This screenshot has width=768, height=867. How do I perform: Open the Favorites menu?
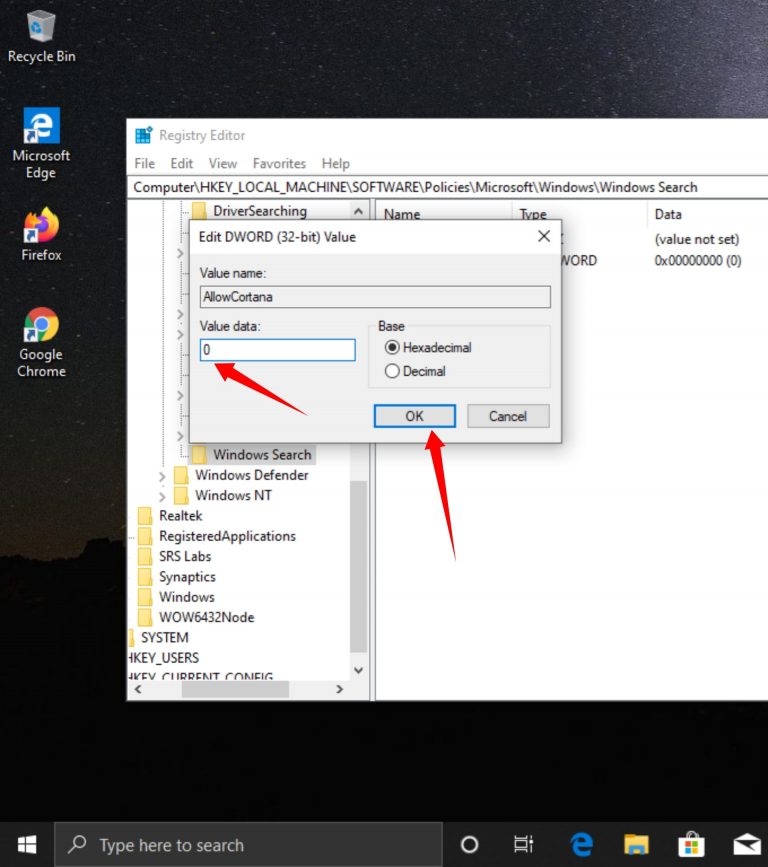[x=279, y=163]
